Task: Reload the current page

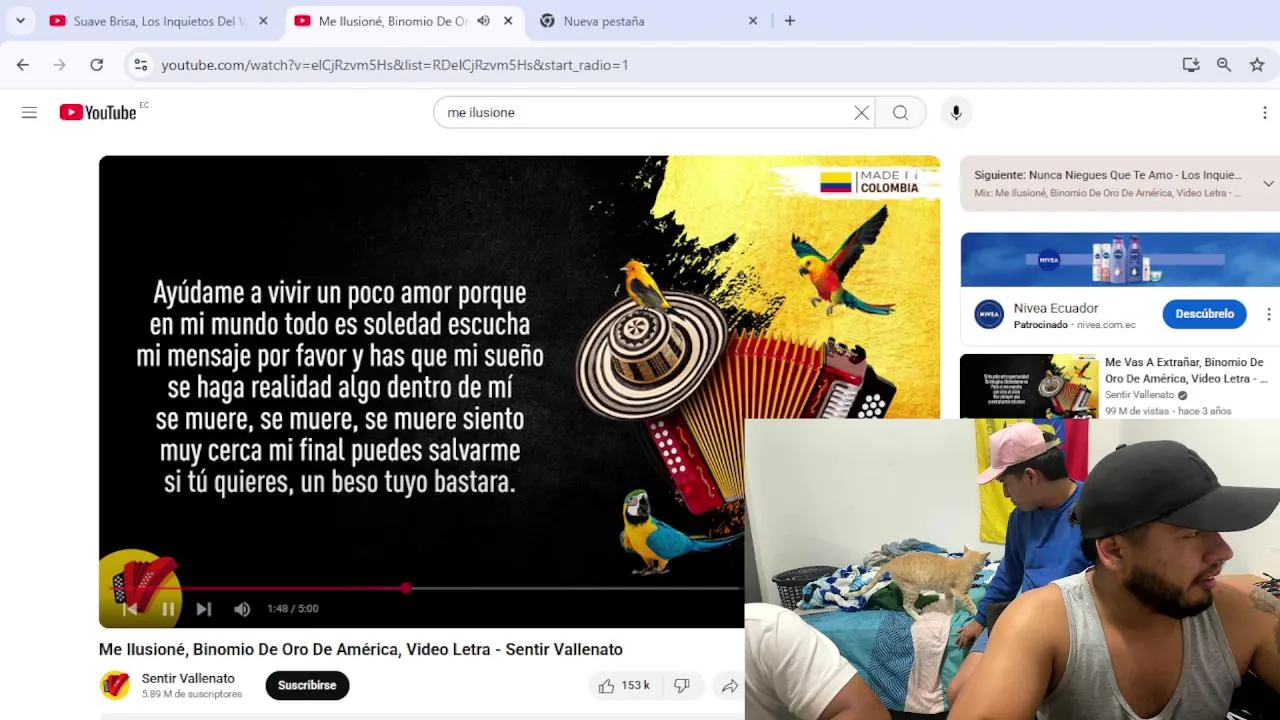Action: coord(97,65)
